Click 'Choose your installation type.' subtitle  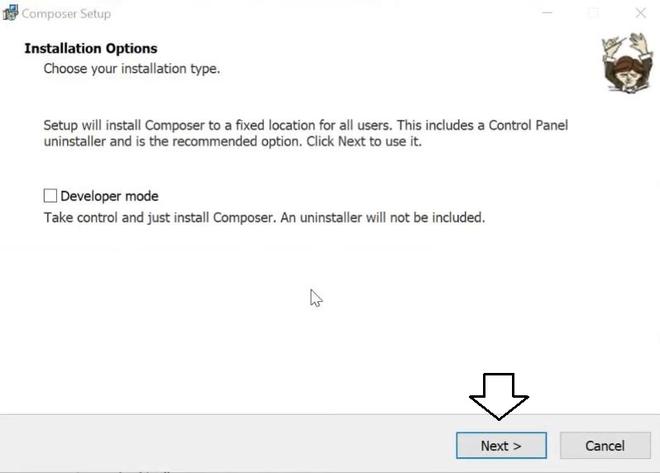[x=131, y=69]
